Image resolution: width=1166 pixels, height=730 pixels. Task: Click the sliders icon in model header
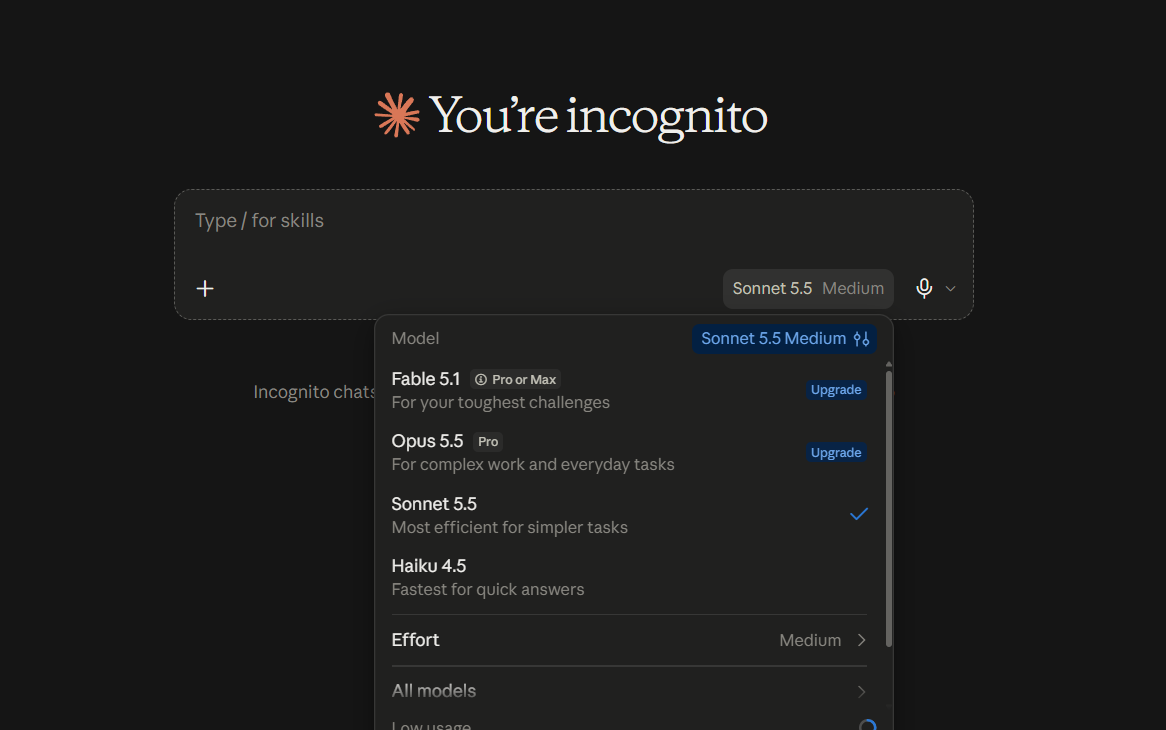pyautogui.click(x=861, y=339)
